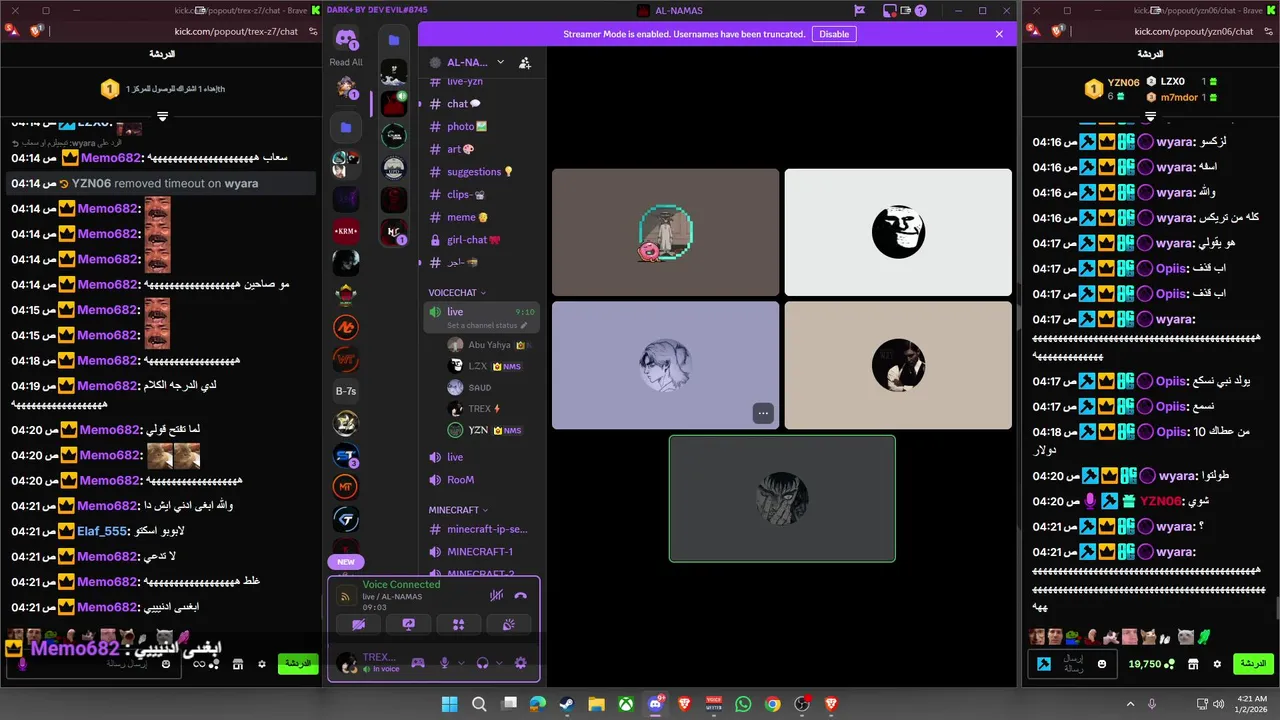Select the green-outlined speaking participant tile
Screen dimensions: 1280x720
782,498
